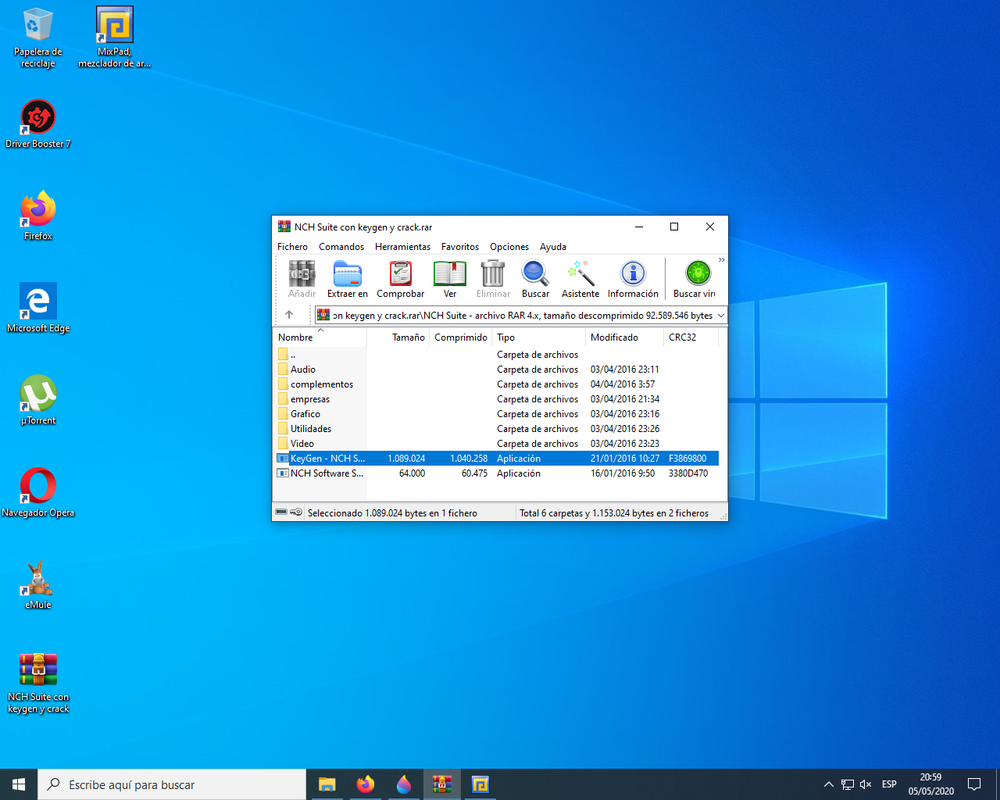Click Extraer en toolbar icon
The width and height of the screenshot is (1000, 800).
(x=347, y=279)
